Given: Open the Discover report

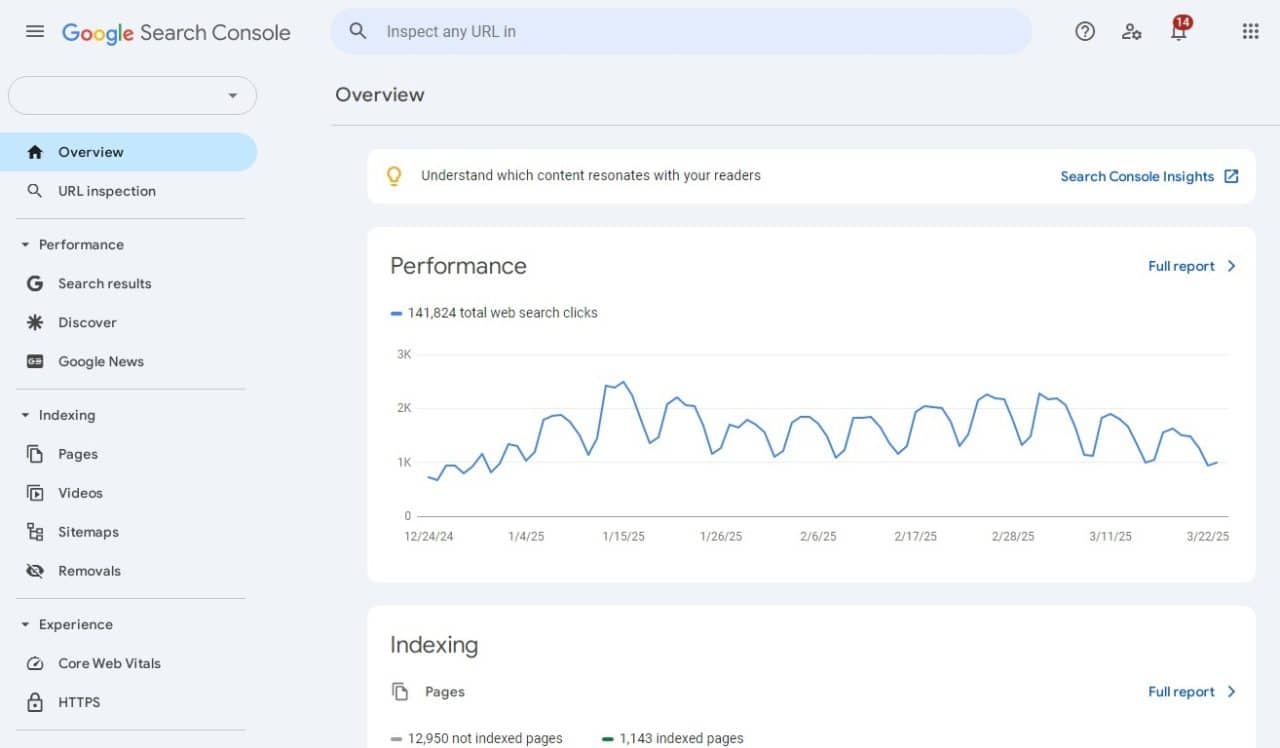Looking at the screenshot, I should pyautogui.click(x=88, y=322).
